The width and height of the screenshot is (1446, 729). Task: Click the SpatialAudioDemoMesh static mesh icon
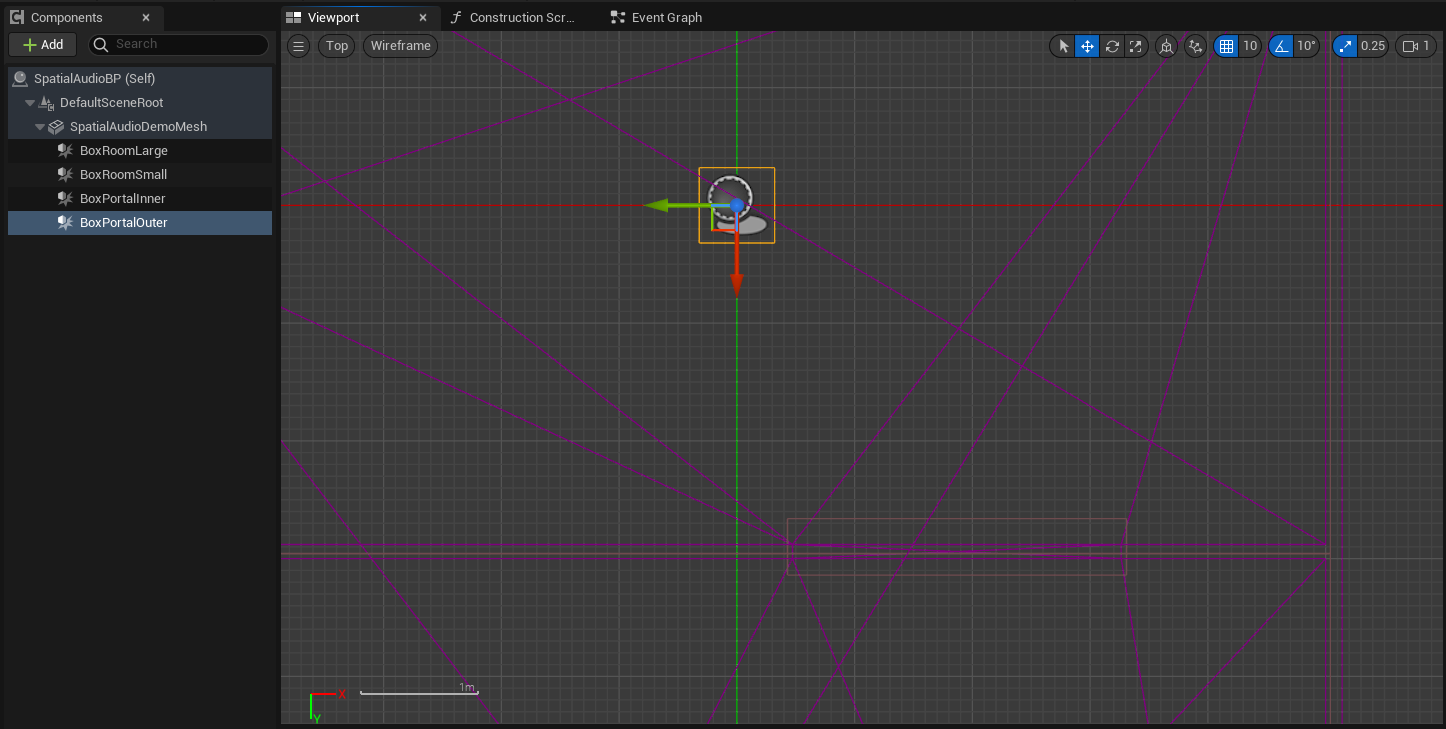[x=56, y=127]
